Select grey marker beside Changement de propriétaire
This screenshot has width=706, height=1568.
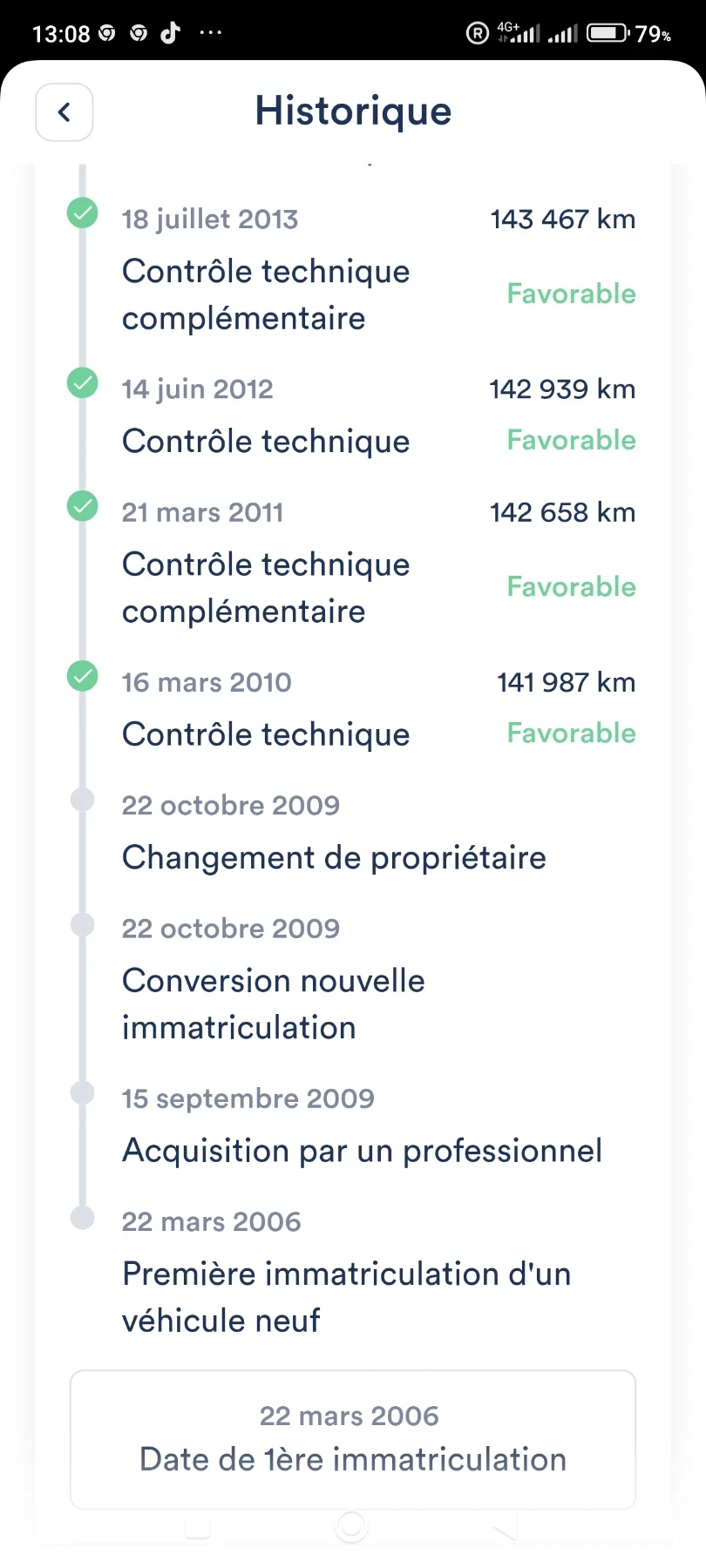point(83,800)
